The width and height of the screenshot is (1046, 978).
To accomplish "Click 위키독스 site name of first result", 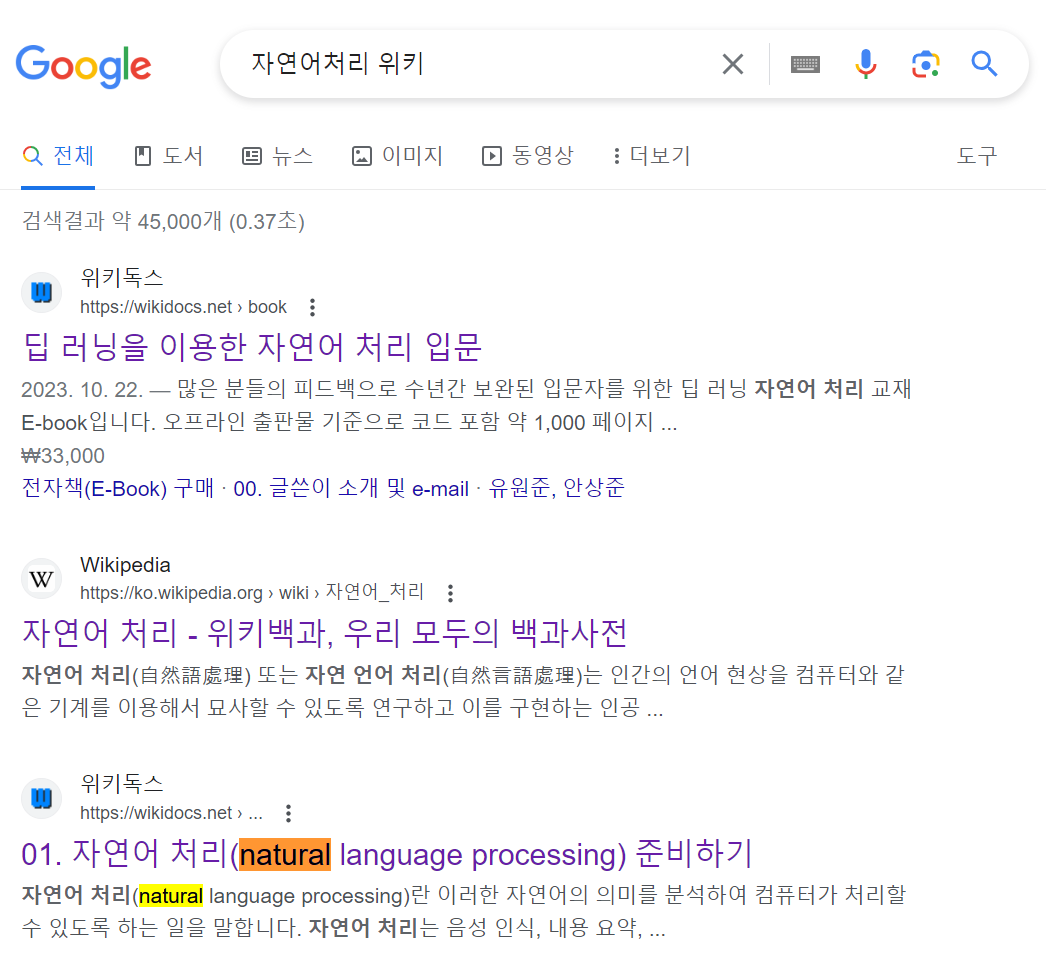I will [x=121, y=278].
